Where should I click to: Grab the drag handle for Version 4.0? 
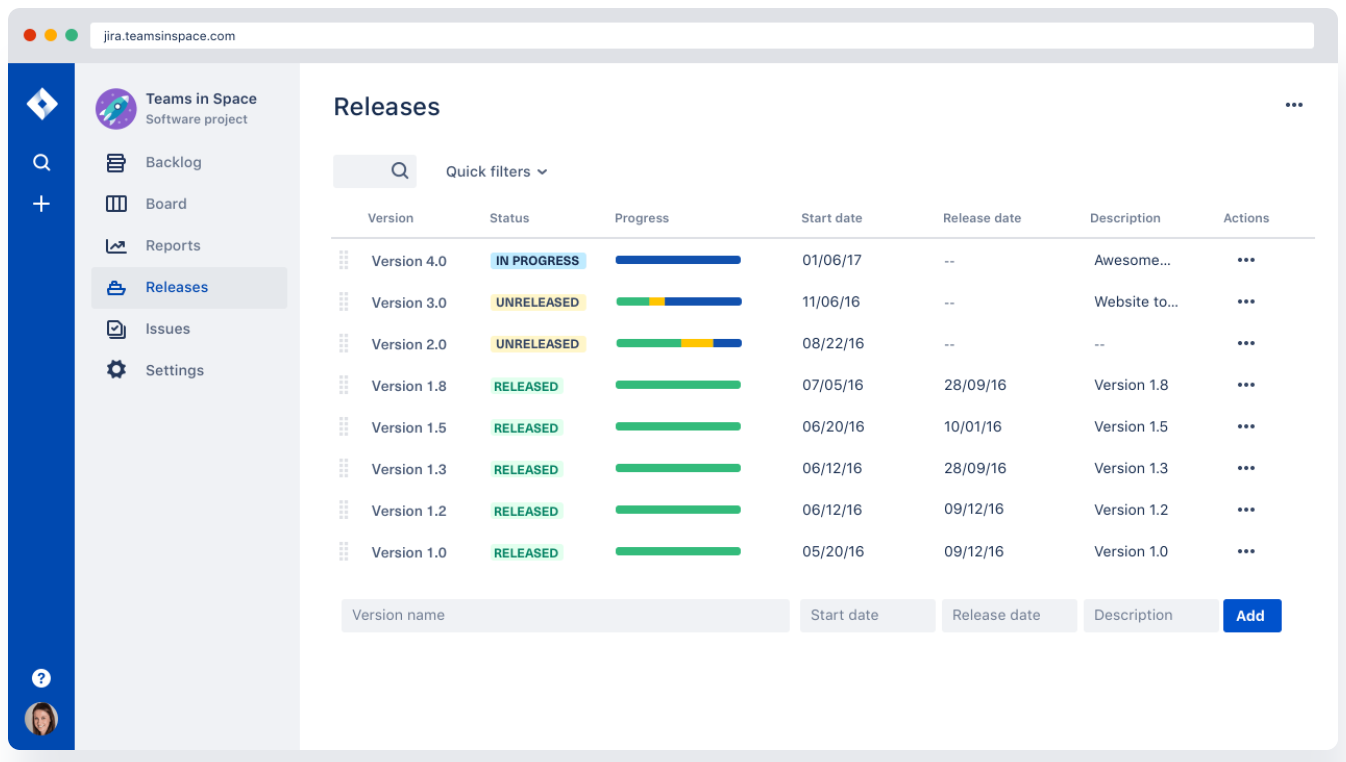pyautogui.click(x=344, y=260)
